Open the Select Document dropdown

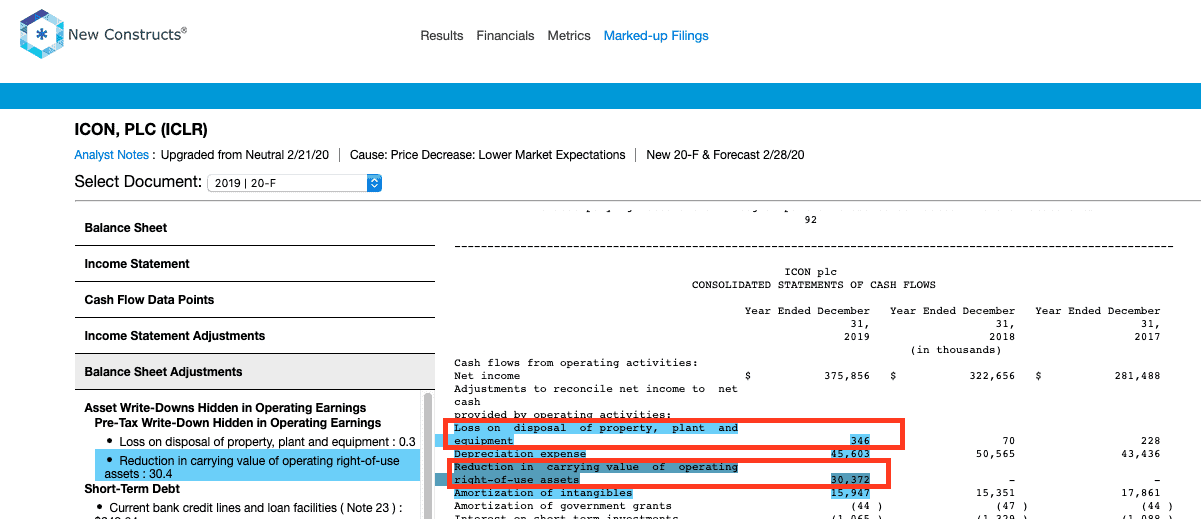(x=294, y=183)
